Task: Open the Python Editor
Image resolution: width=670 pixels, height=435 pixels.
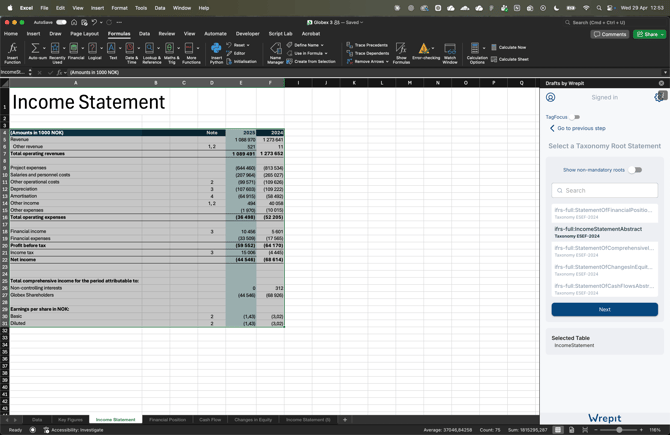Action: coord(236,53)
